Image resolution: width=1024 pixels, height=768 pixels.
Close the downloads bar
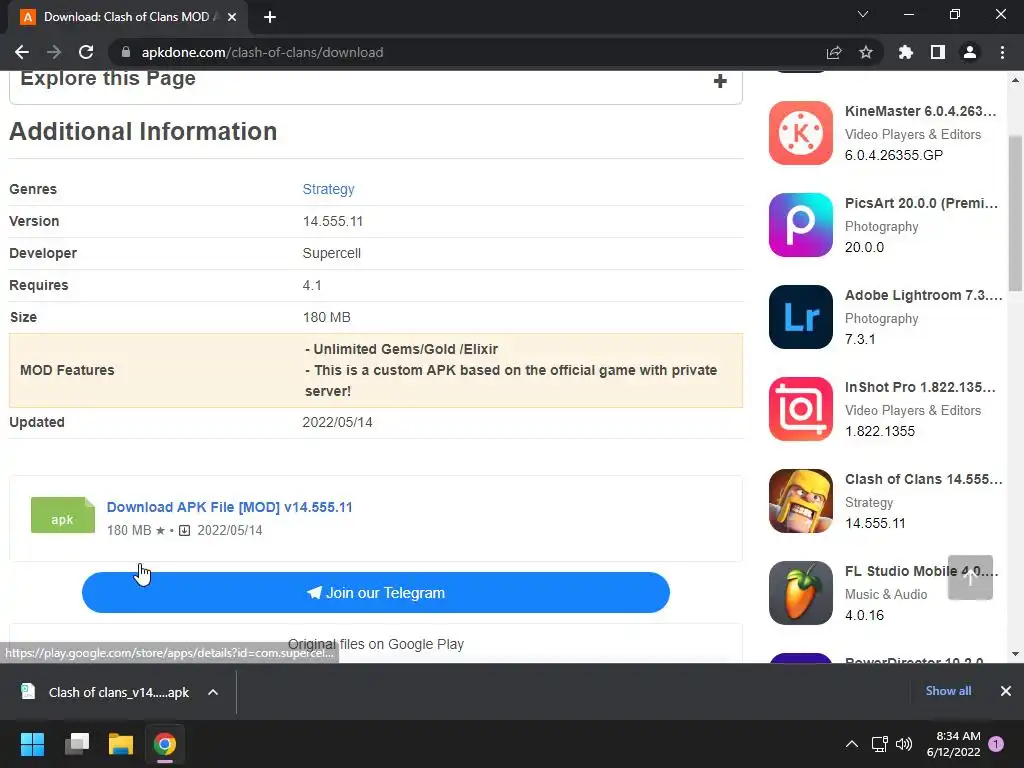coord(1006,691)
